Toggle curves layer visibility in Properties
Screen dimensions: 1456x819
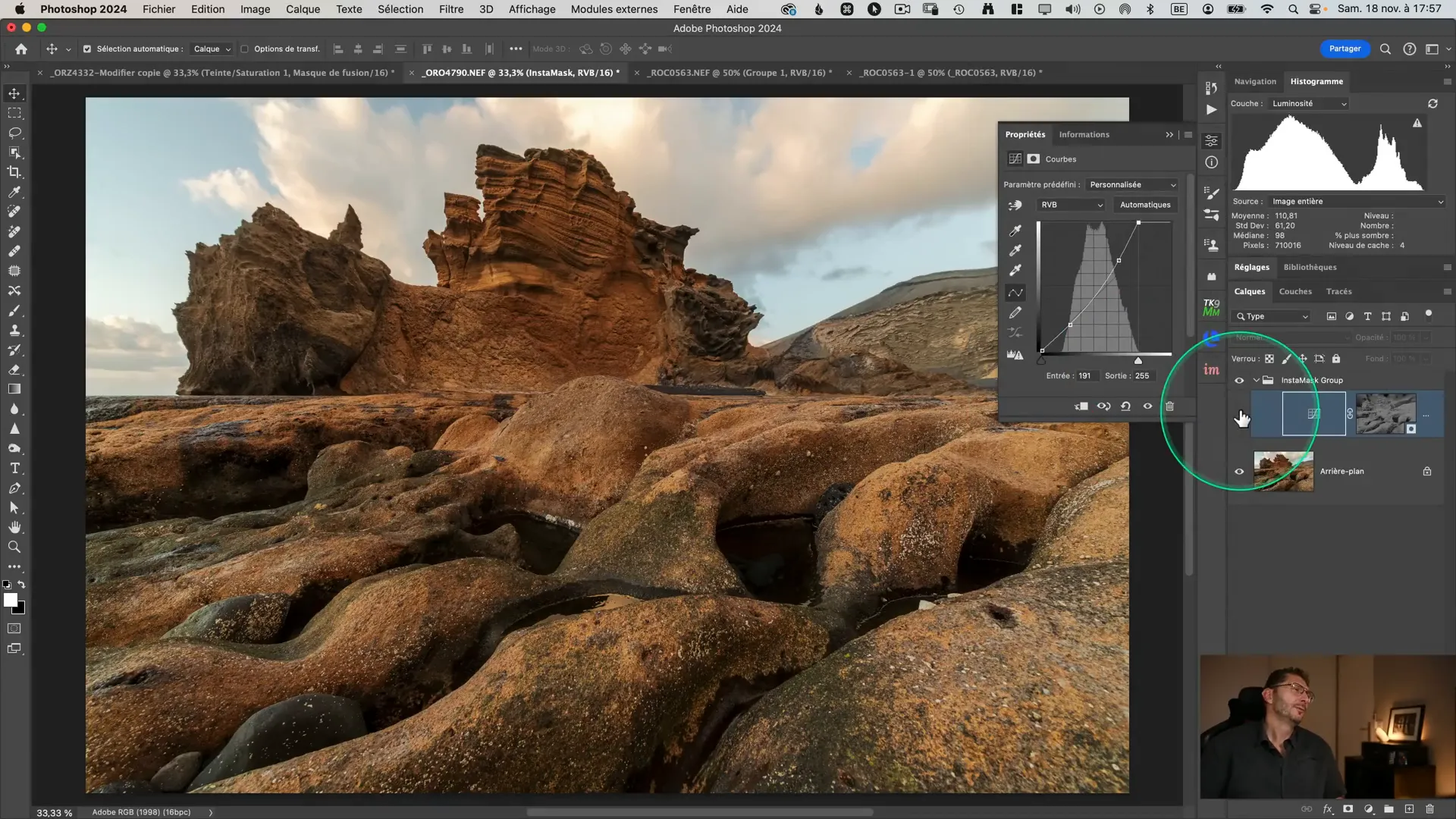[x=1148, y=406]
